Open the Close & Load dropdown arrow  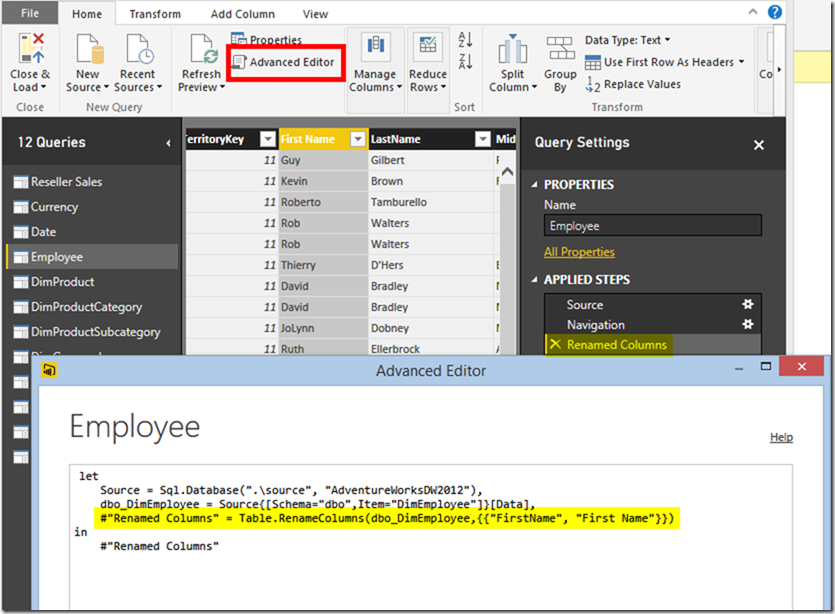pos(44,87)
